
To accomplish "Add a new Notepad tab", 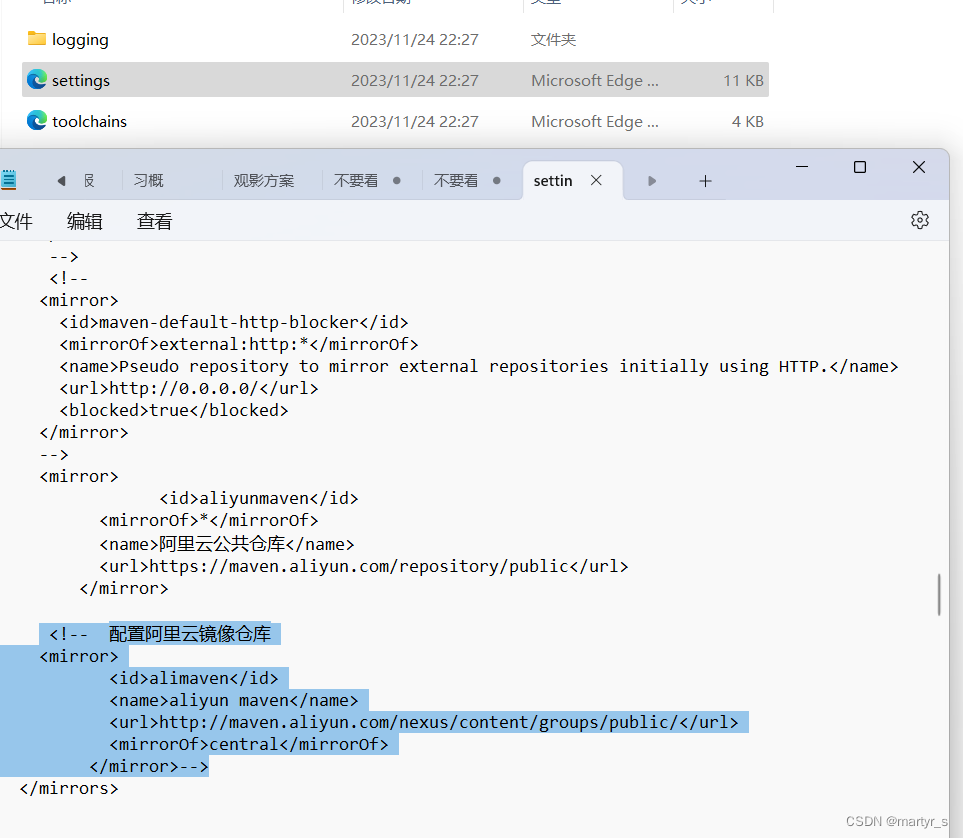I will 705,181.
